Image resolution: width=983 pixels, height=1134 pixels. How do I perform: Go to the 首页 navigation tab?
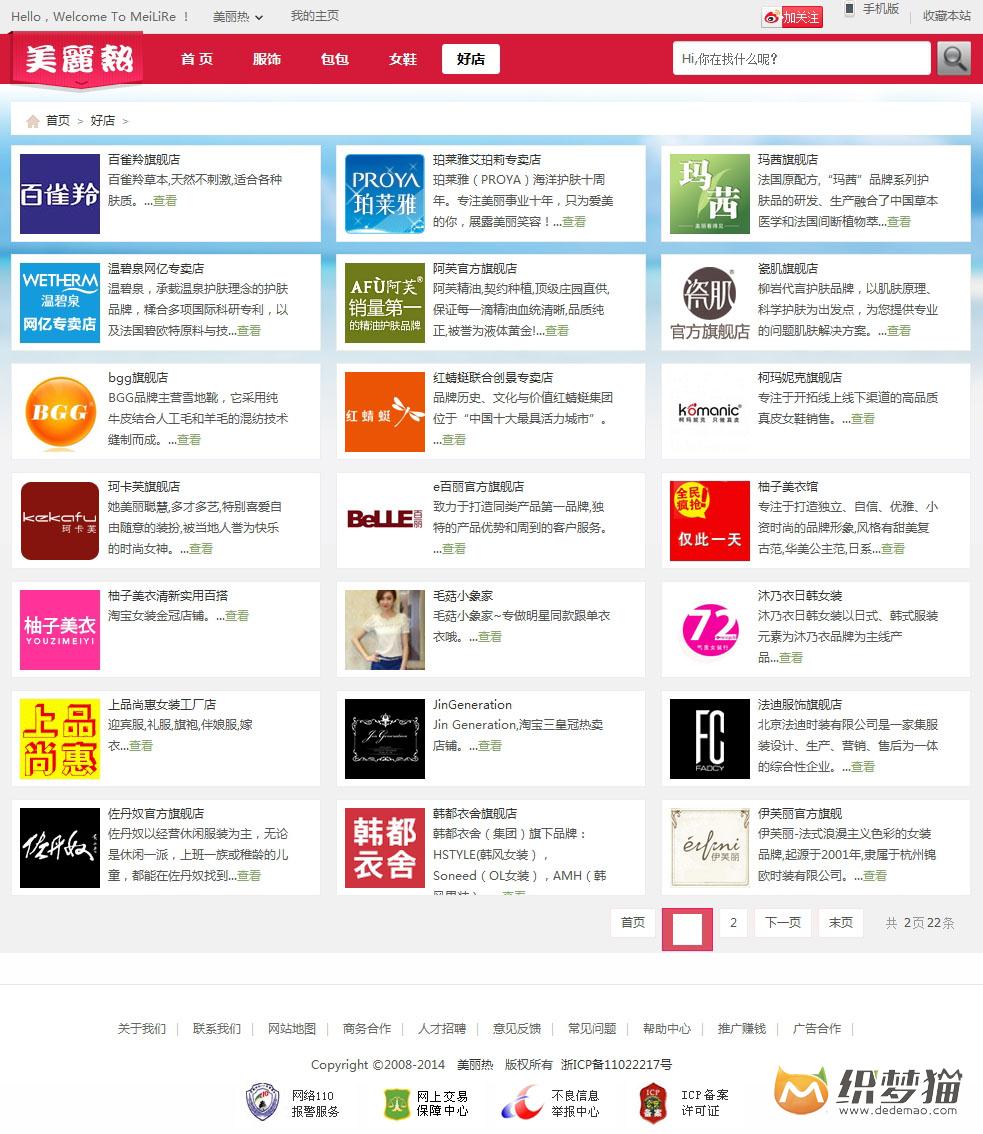197,59
